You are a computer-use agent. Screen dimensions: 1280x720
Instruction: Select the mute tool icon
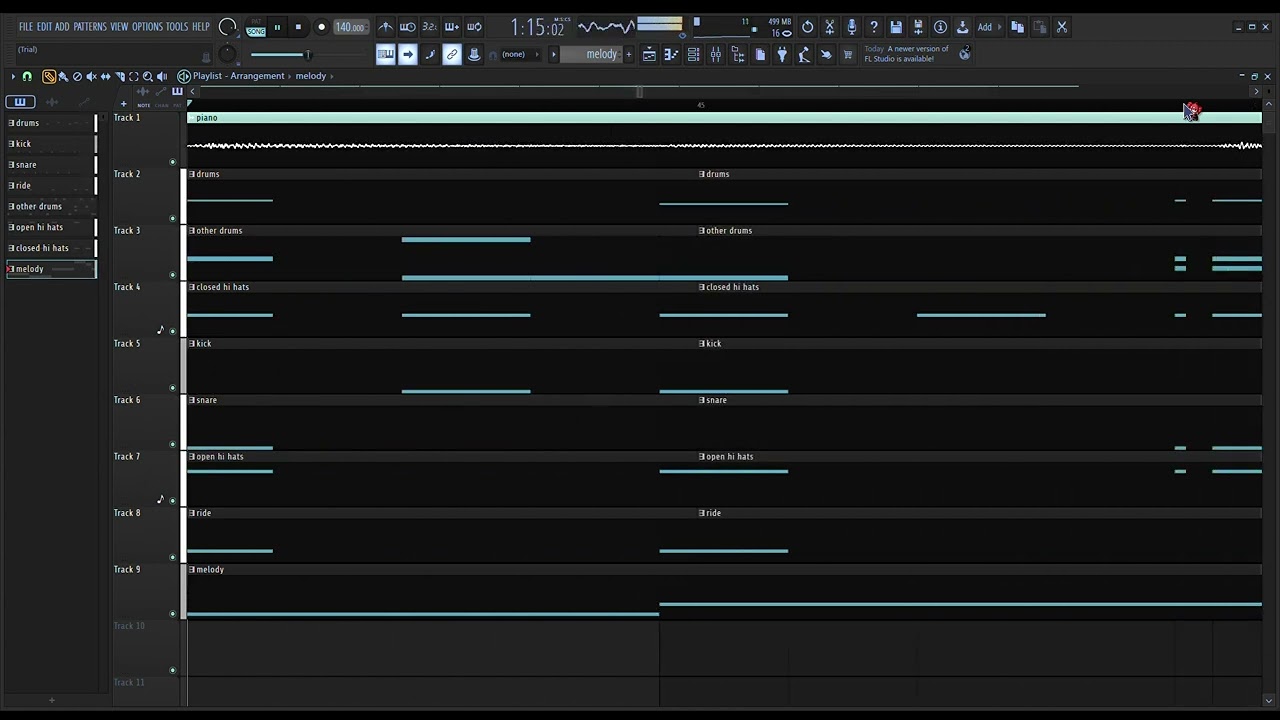92,76
